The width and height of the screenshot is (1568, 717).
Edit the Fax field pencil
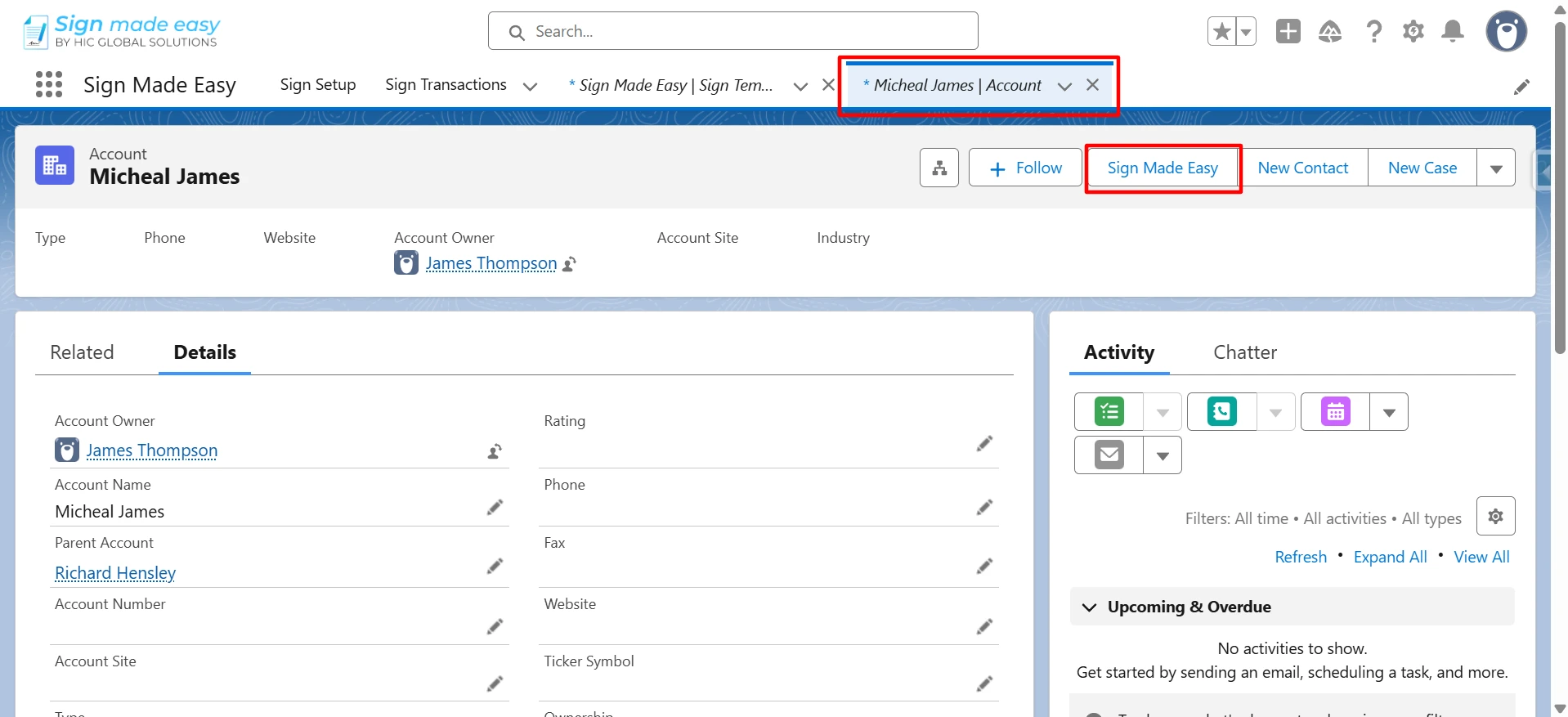pyautogui.click(x=984, y=566)
